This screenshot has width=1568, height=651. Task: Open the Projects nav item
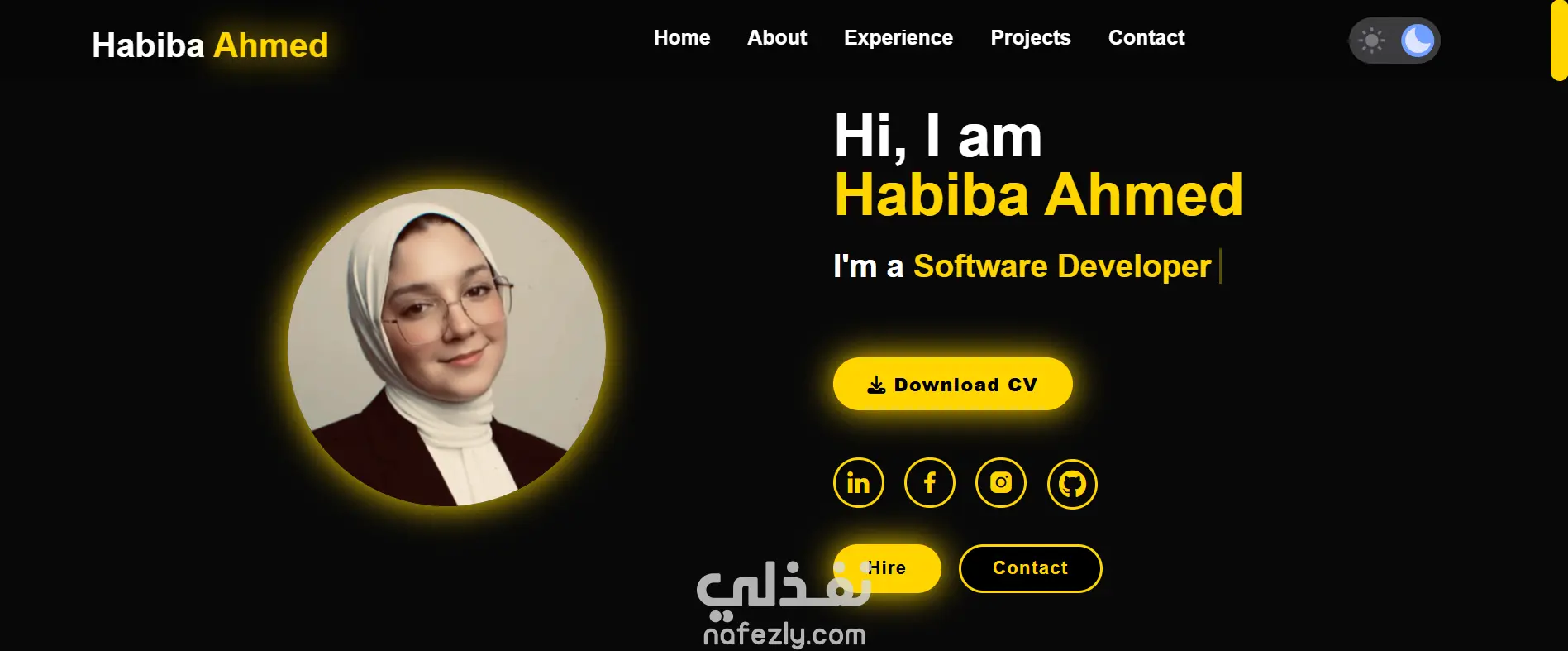click(1031, 38)
